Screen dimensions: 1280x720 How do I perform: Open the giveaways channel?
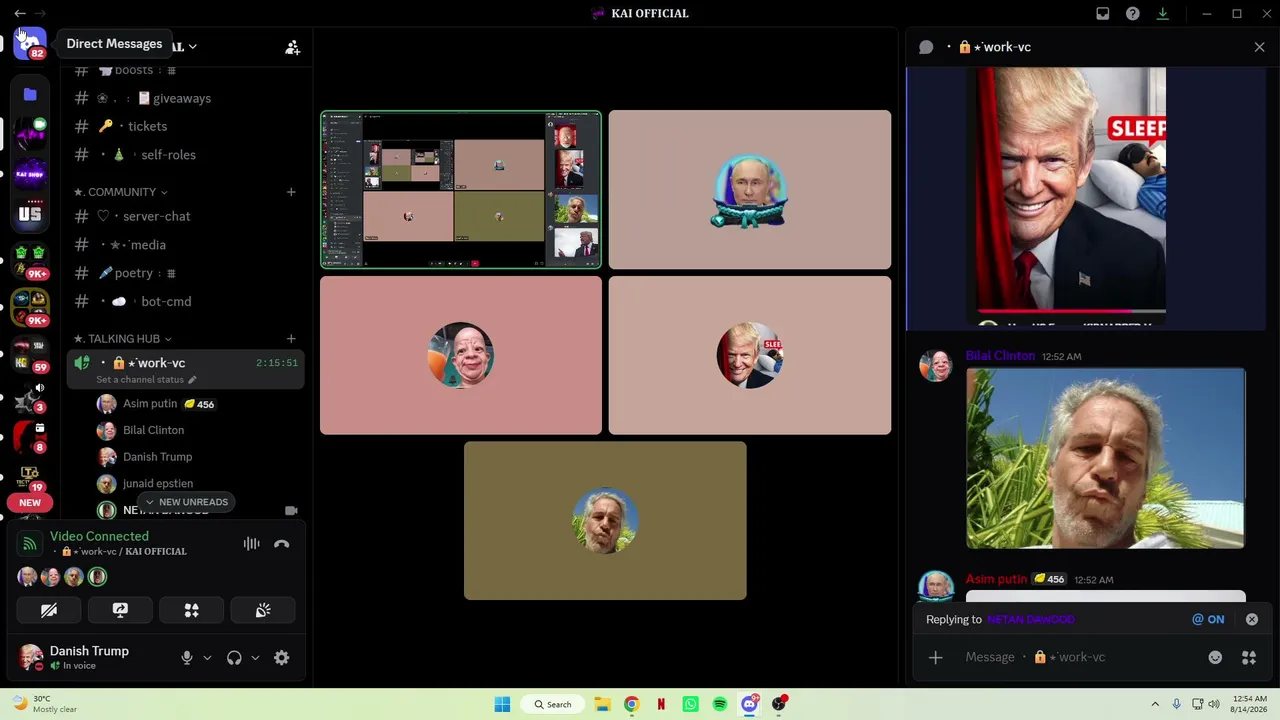[x=185, y=98]
